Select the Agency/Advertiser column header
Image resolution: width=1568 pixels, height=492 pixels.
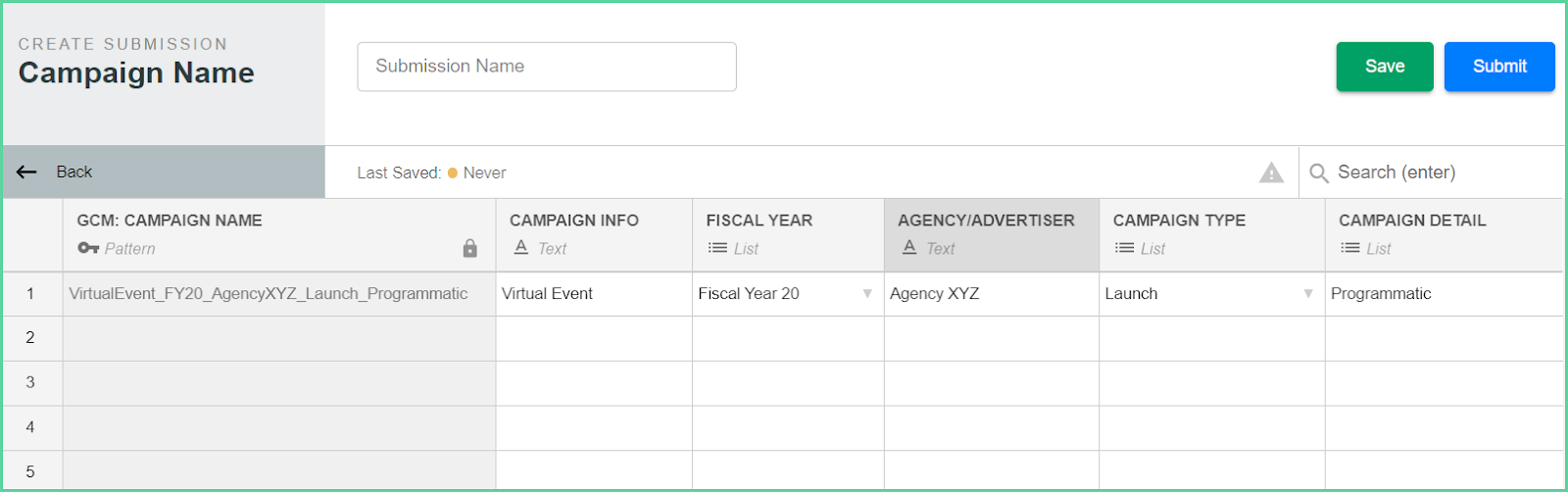click(992, 235)
